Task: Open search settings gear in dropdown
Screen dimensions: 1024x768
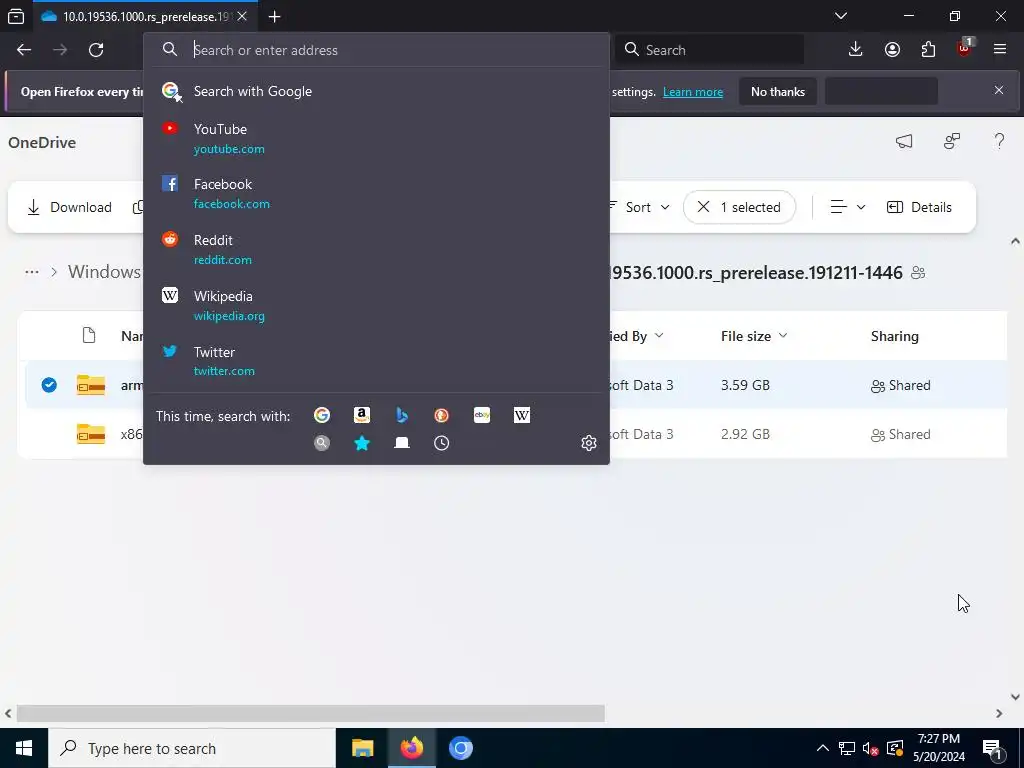Action: coord(588,443)
